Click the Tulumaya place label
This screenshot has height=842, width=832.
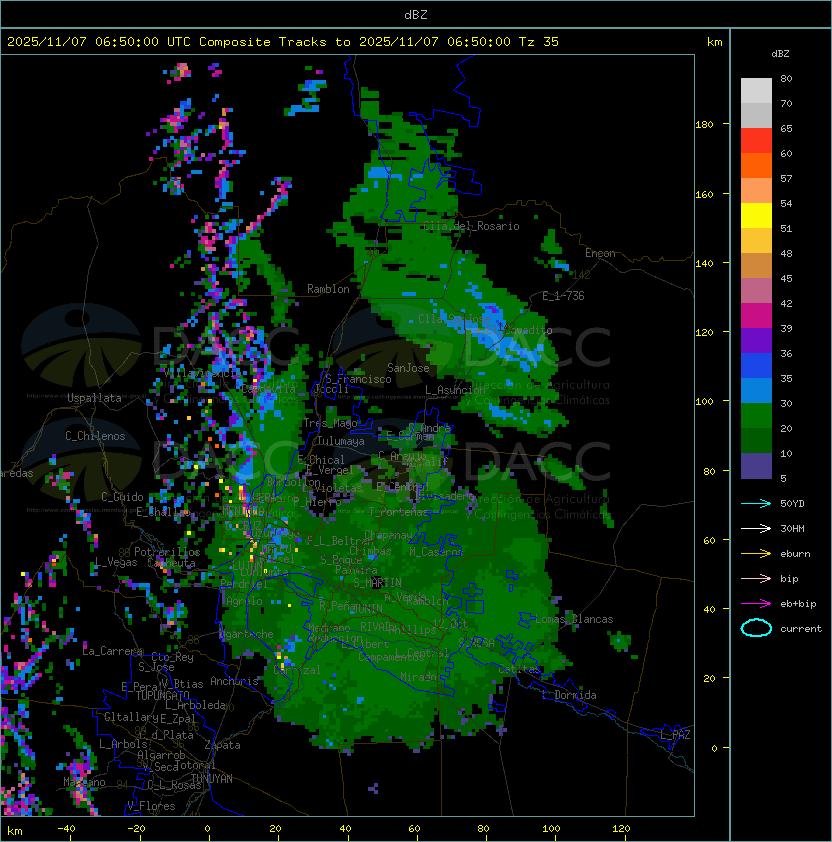[x=341, y=441]
